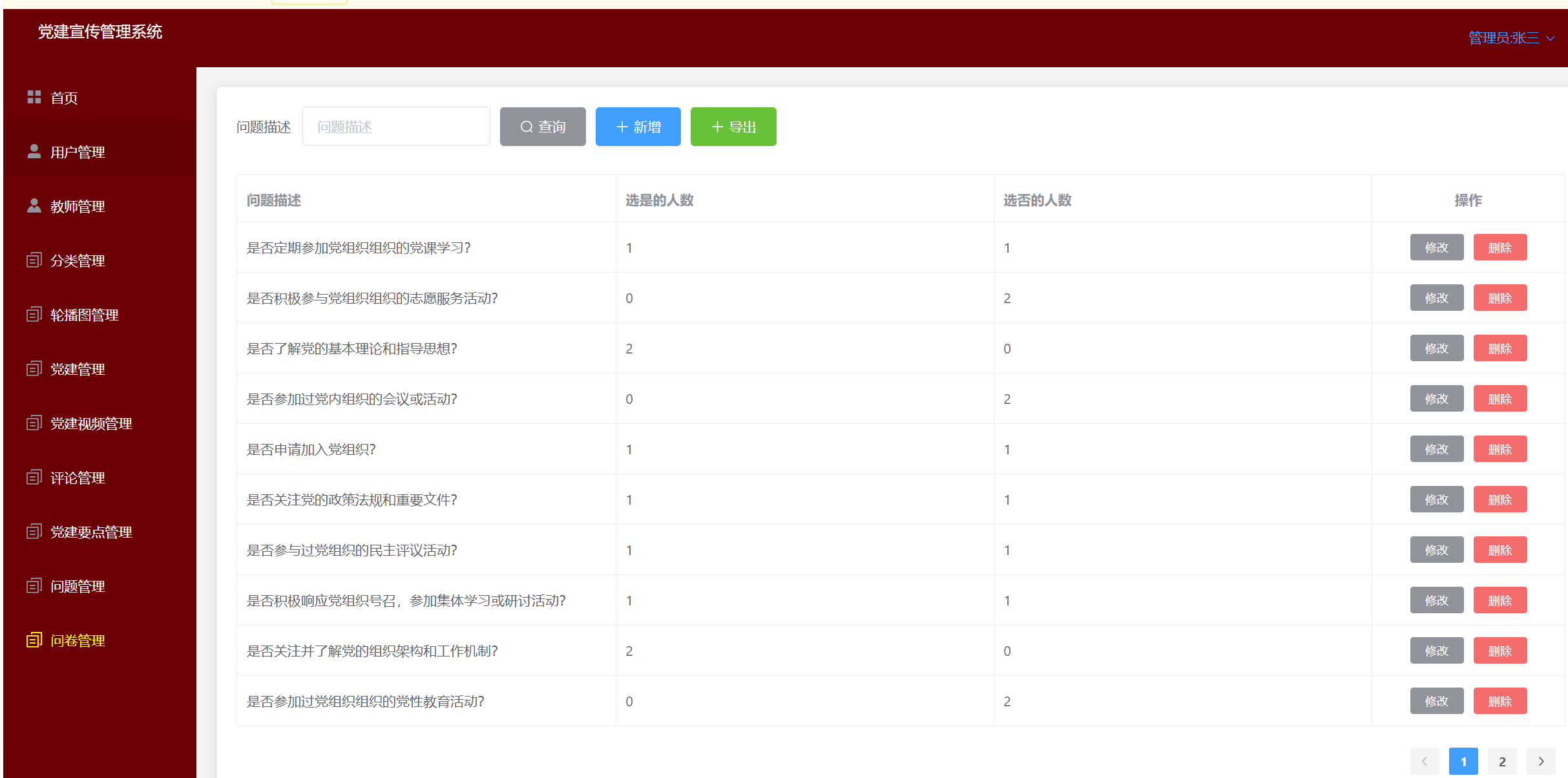Go to page 2 of results
This screenshot has width=1568, height=778.
[x=1501, y=761]
